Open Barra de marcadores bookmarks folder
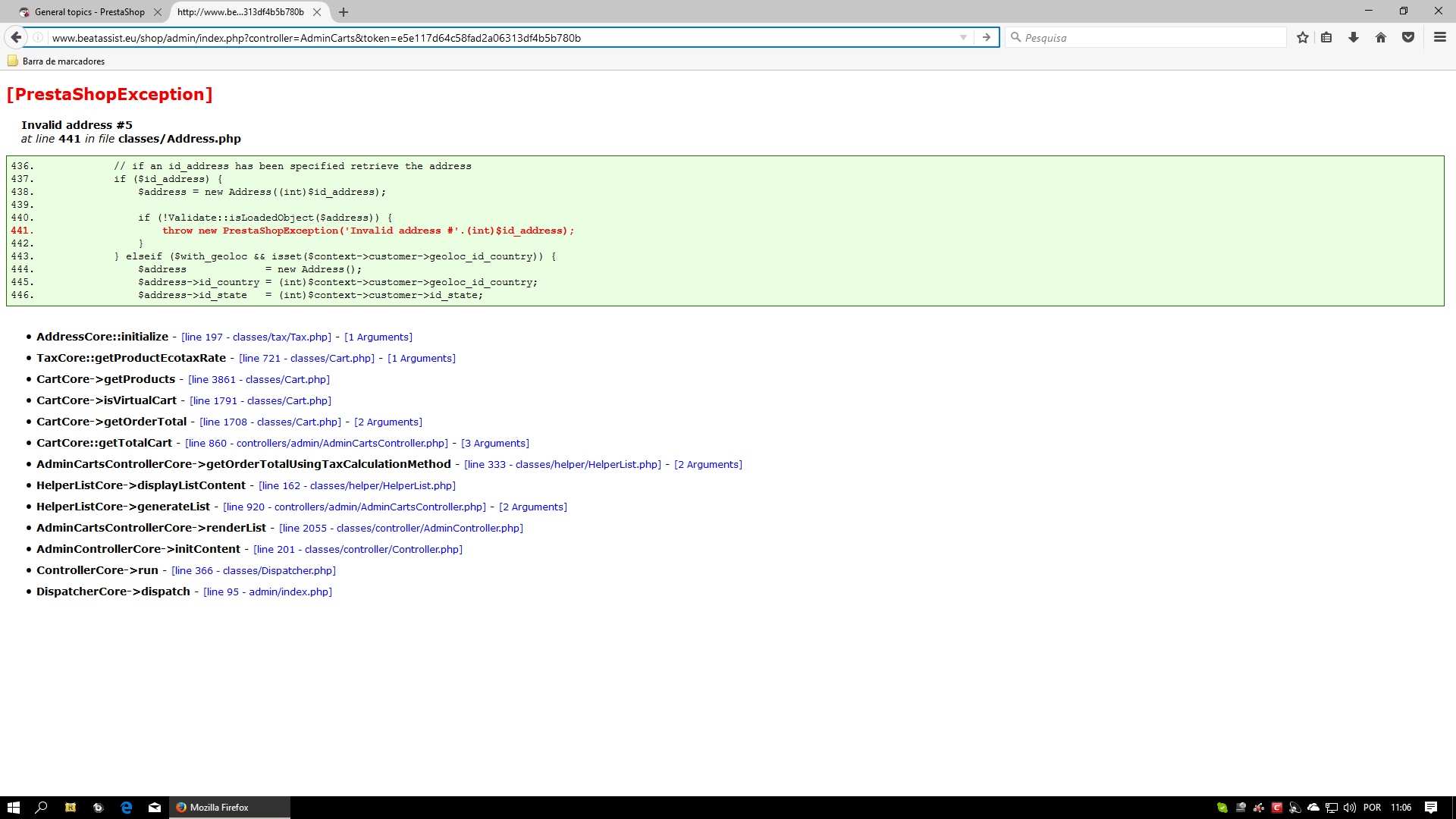This screenshot has width=1456, height=819. point(56,61)
